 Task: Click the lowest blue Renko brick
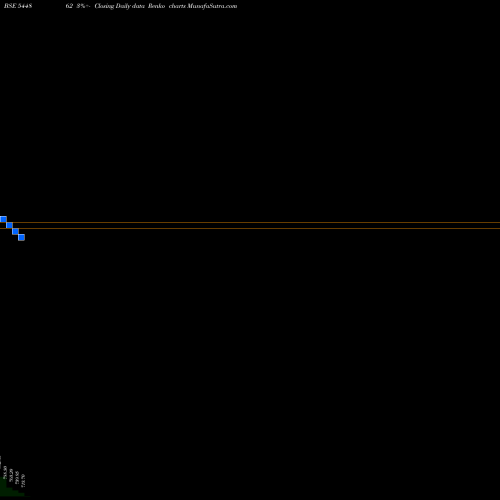pyautogui.click(x=21, y=237)
